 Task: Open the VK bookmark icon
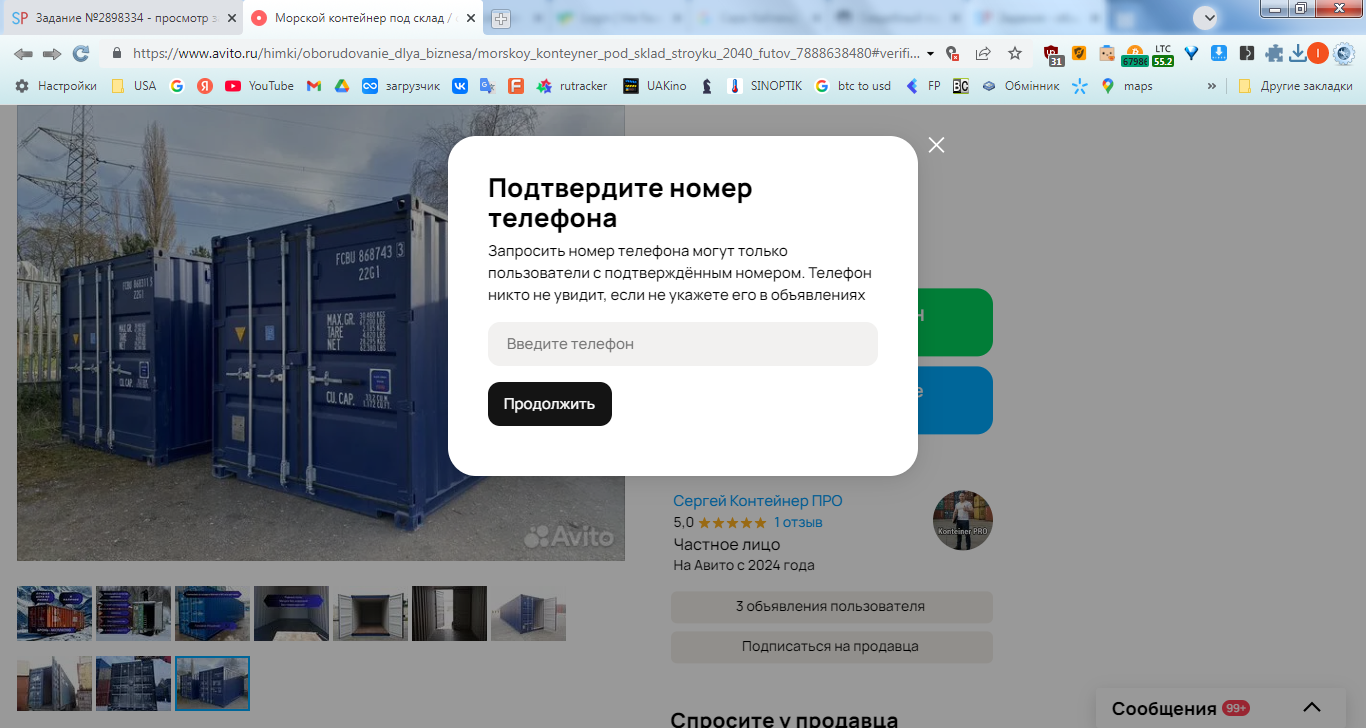click(460, 86)
